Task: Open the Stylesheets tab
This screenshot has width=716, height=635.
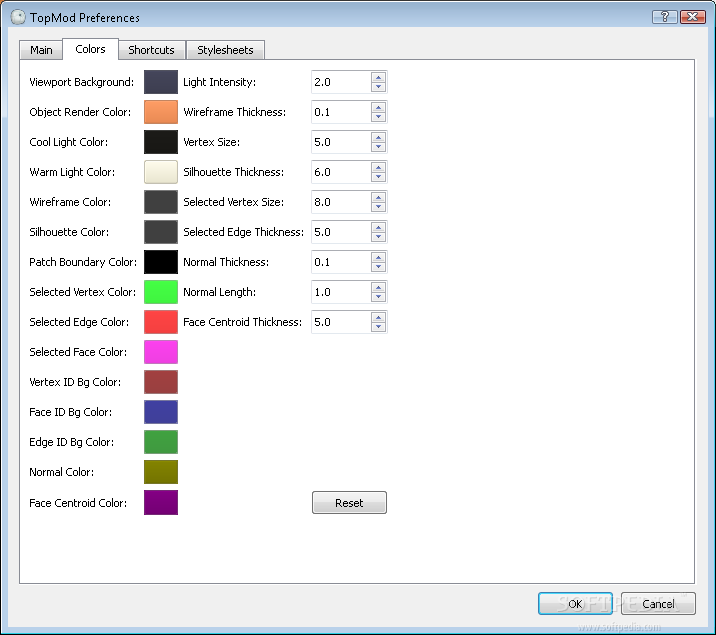Action: pos(225,50)
